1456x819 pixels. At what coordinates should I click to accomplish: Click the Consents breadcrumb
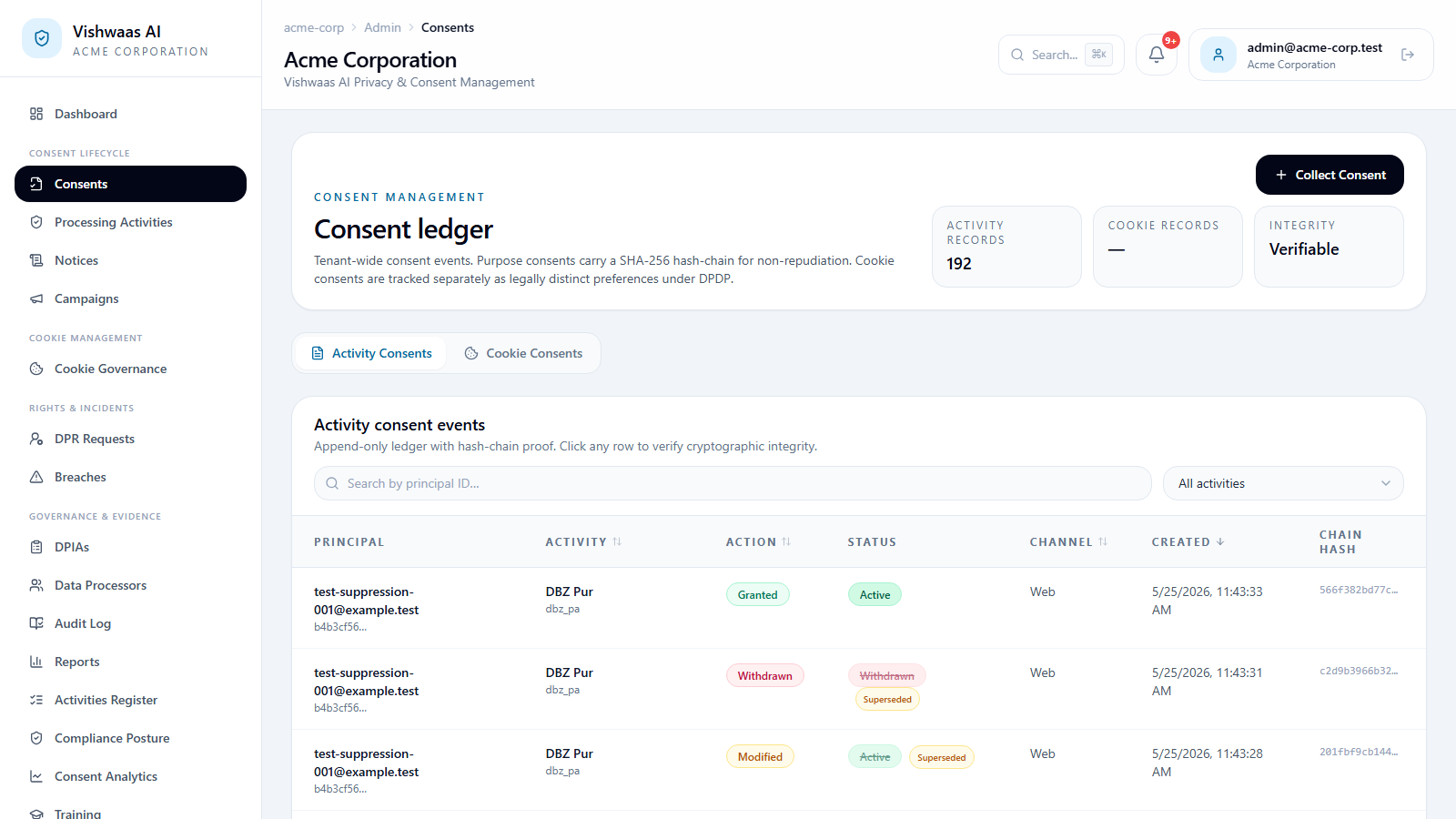[448, 27]
